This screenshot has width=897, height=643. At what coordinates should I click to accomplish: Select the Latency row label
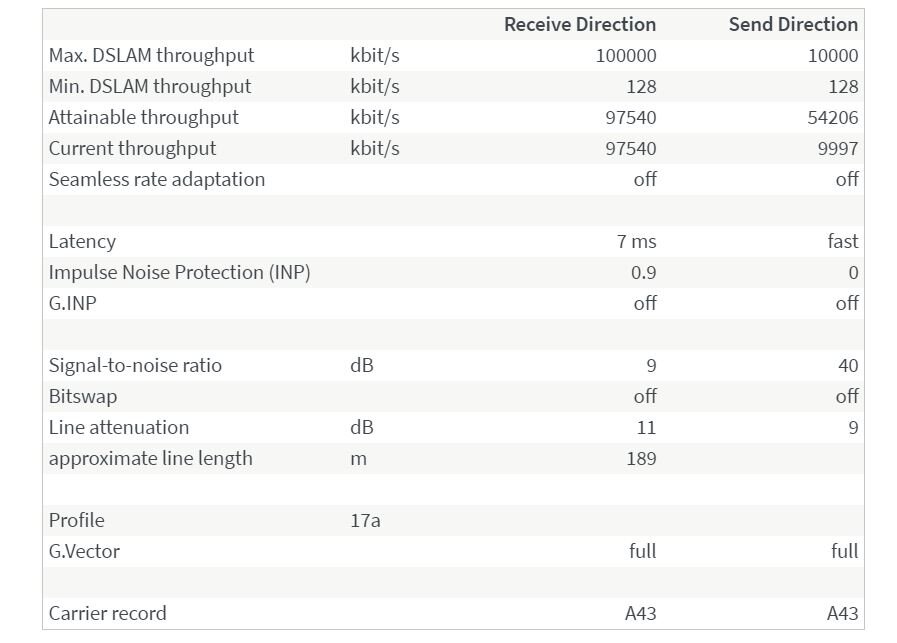[82, 242]
